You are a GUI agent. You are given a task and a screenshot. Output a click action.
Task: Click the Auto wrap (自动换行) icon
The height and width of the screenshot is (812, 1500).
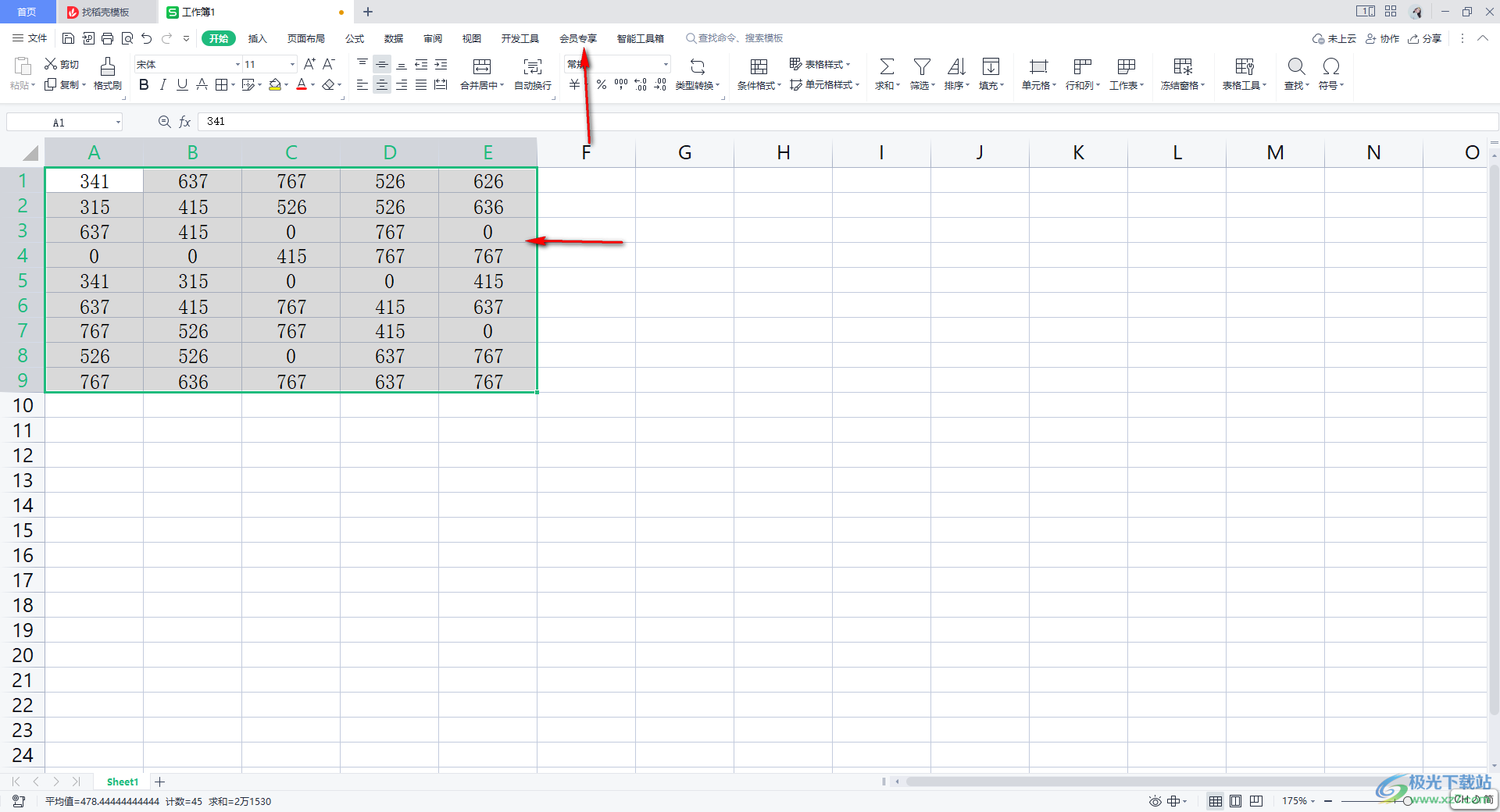pos(533,74)
